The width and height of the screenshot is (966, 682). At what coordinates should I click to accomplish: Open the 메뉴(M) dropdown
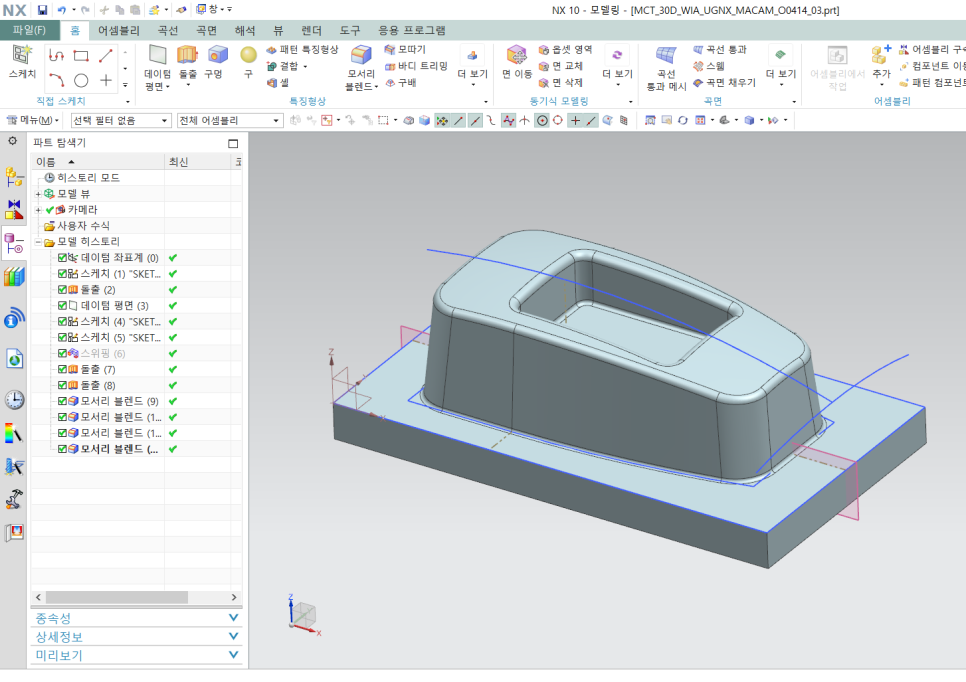(x=33, y=120)
